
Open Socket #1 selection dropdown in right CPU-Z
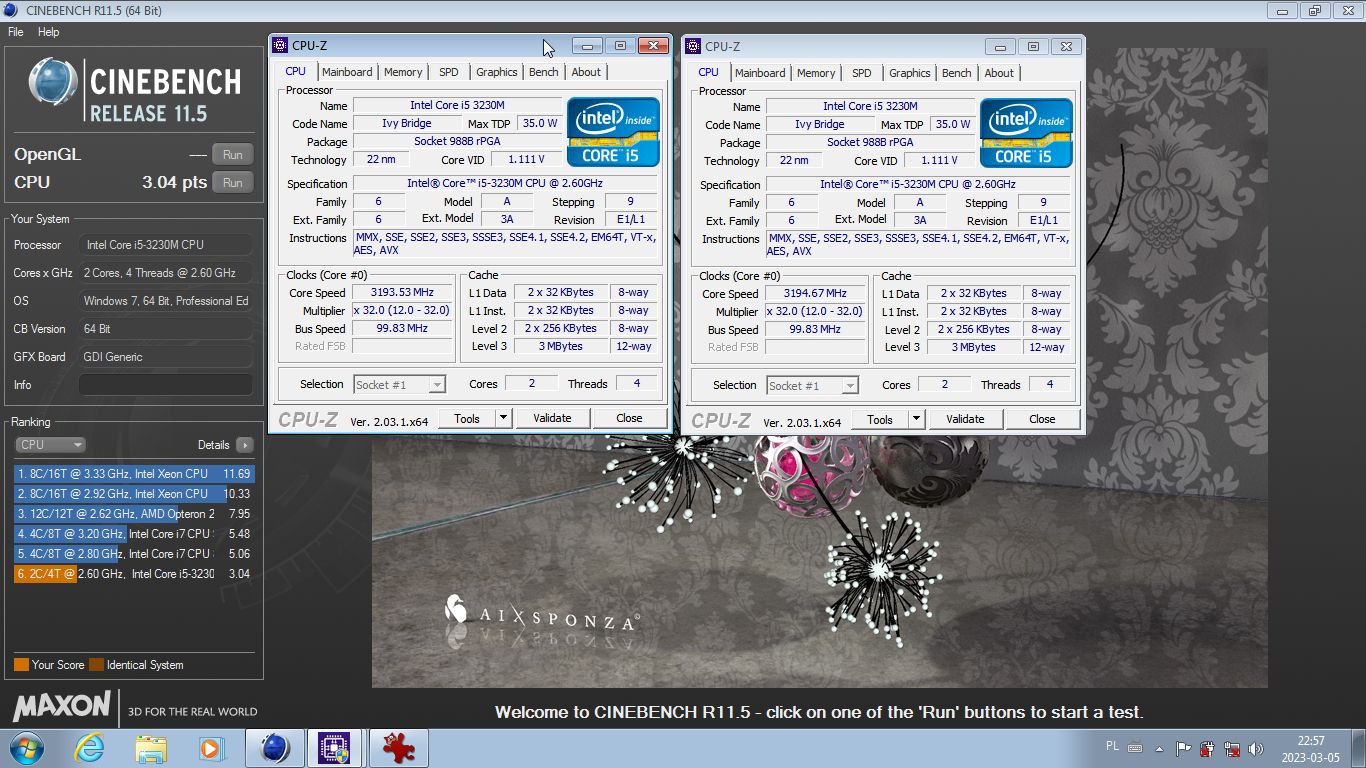click(x=812, y=385)
